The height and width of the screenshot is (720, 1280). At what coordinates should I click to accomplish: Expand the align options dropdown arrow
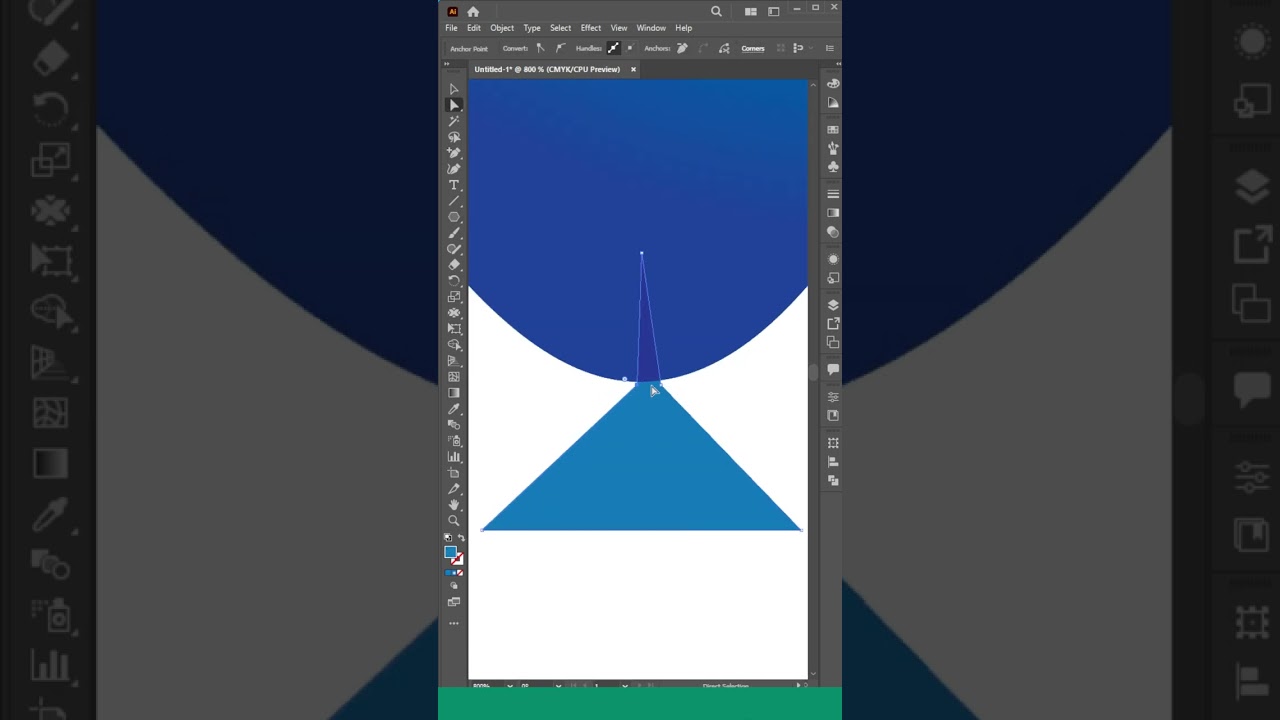click(811, 48)
